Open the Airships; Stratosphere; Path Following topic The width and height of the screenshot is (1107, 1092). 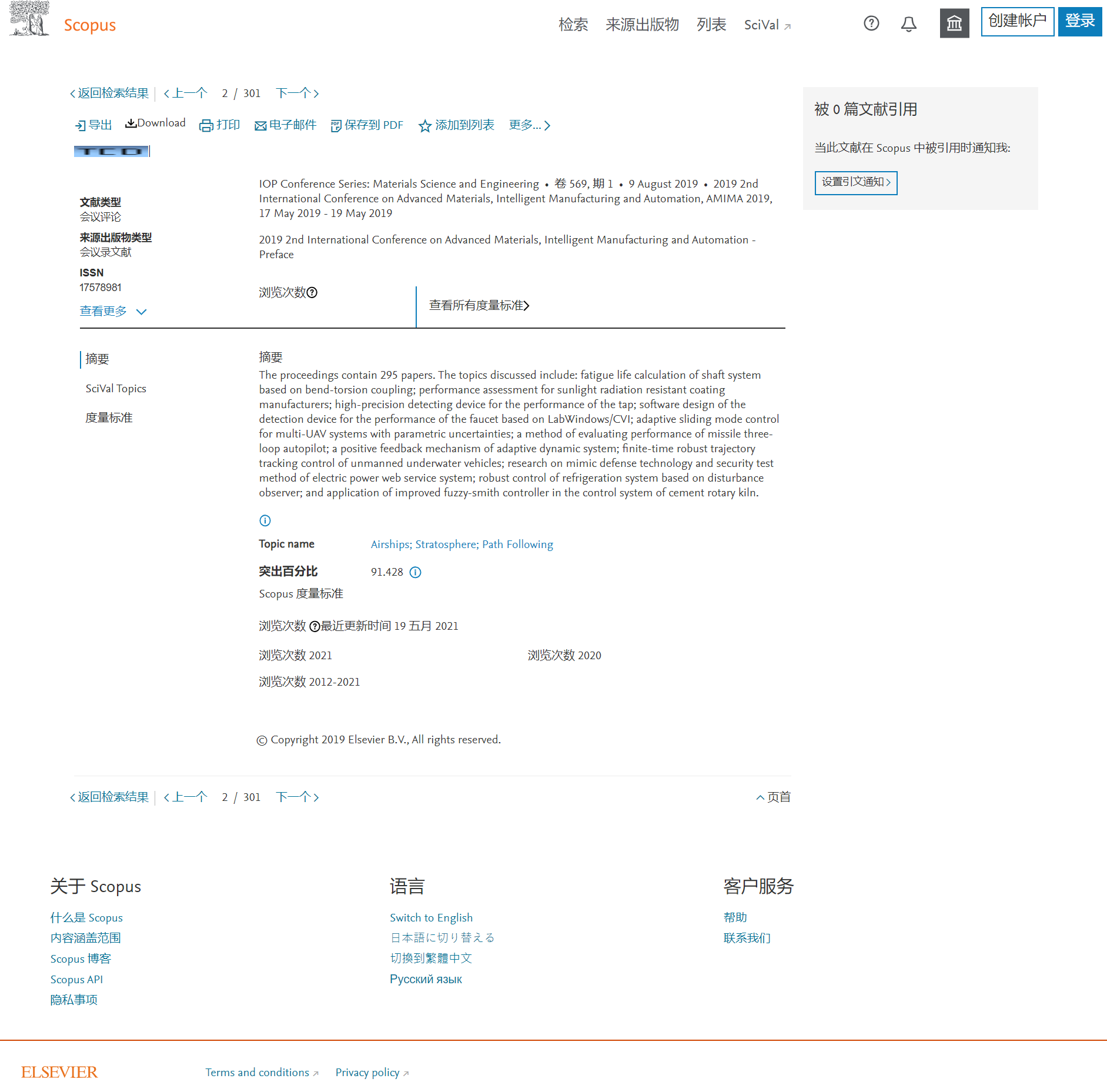pos(461,545)
